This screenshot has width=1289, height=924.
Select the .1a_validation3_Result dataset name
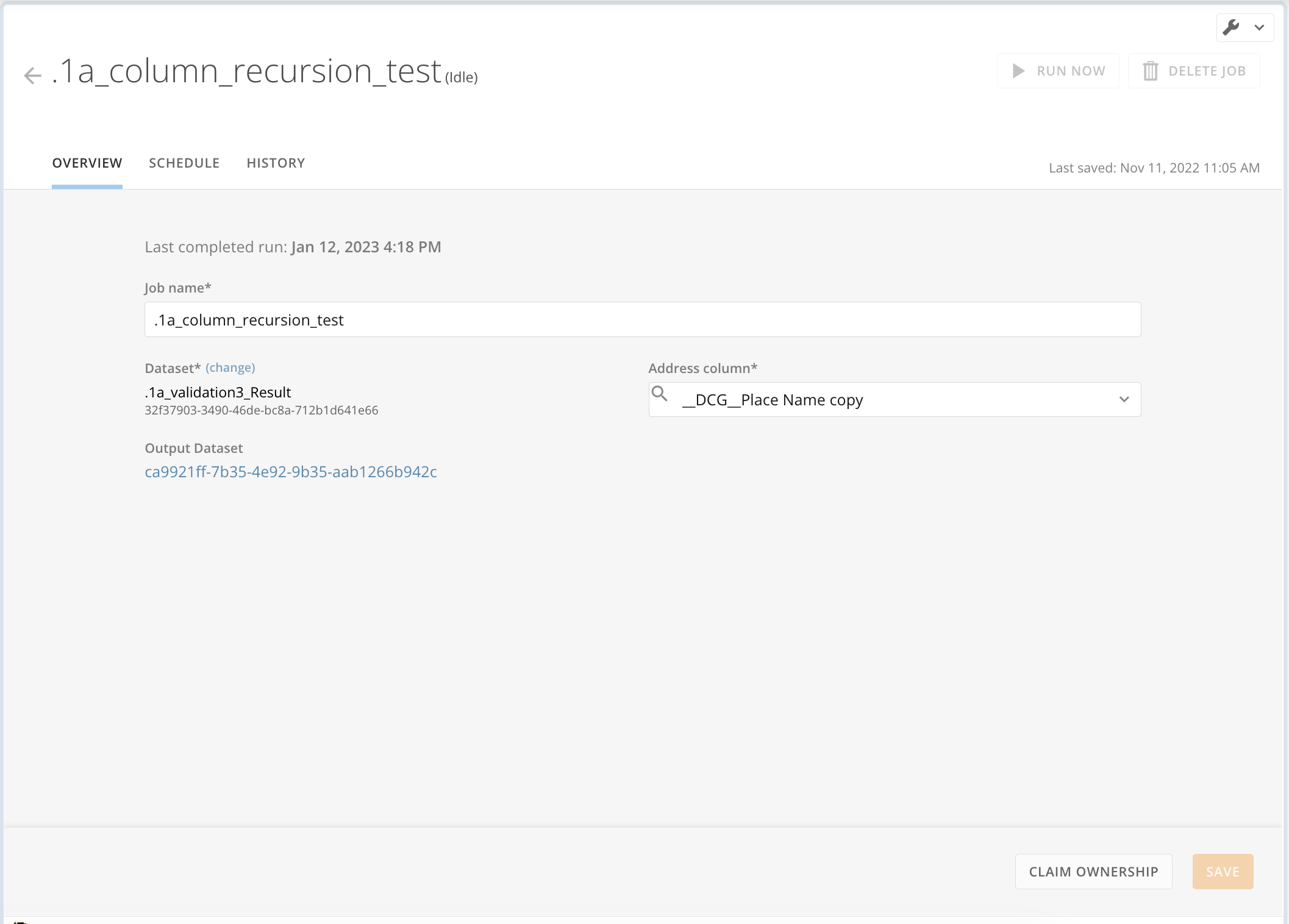[218, 392]
